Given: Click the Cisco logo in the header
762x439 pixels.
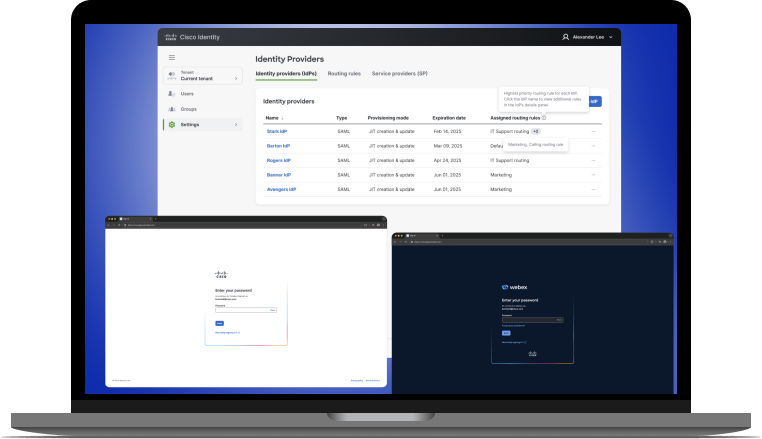Looking at the screenshot, I should click(170, 37).
